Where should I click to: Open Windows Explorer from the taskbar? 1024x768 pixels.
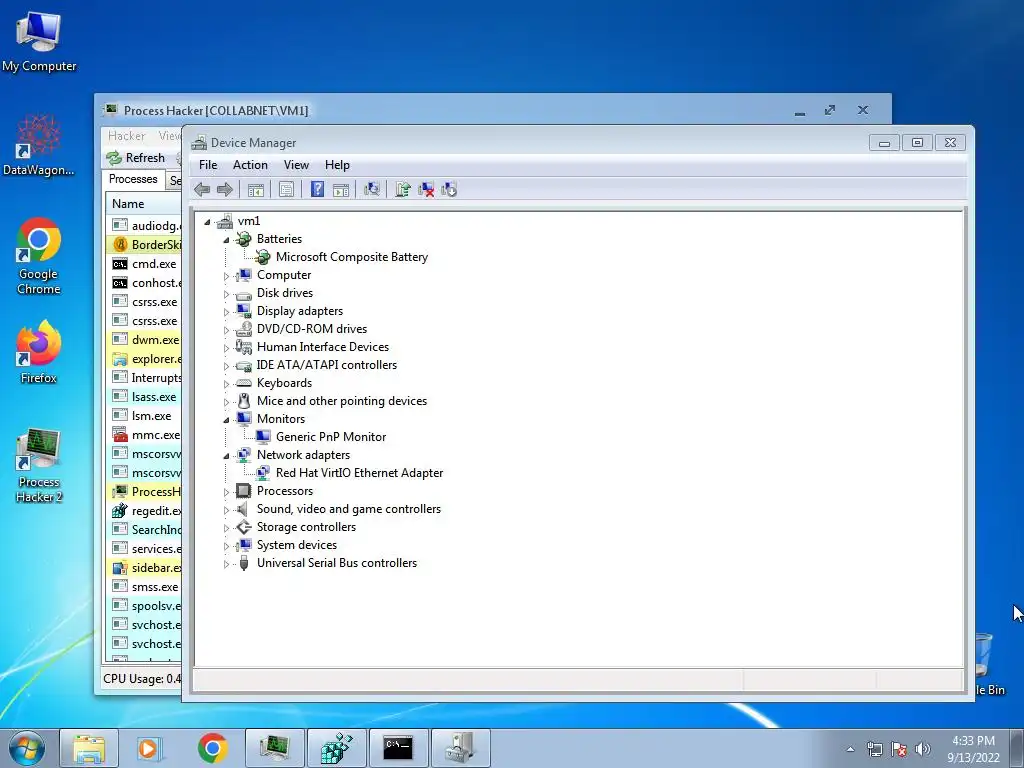point(89,748)
